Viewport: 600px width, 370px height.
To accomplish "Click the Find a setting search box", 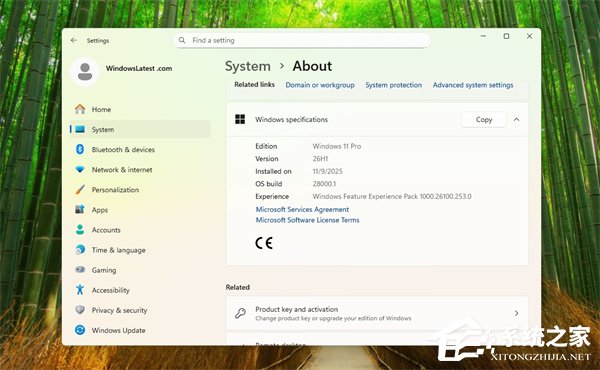I will tap(302, 40).
